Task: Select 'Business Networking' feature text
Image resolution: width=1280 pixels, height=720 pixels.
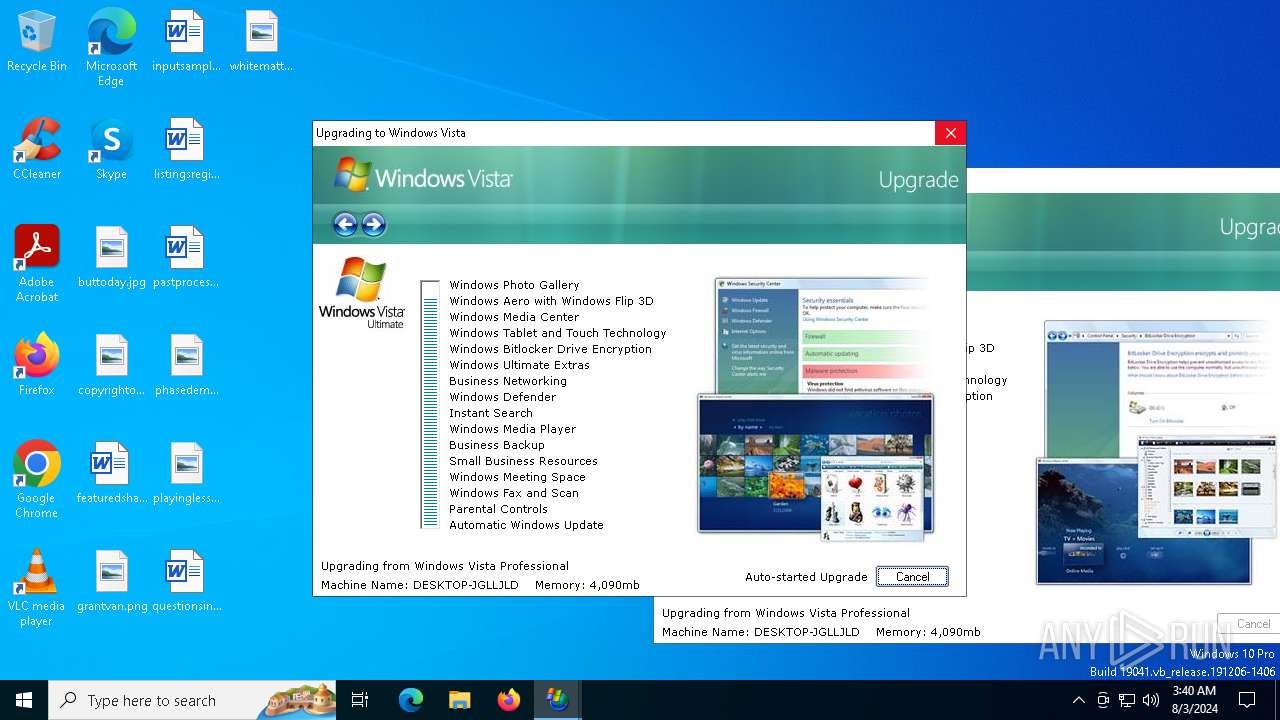Action: [x=508, y=381]
